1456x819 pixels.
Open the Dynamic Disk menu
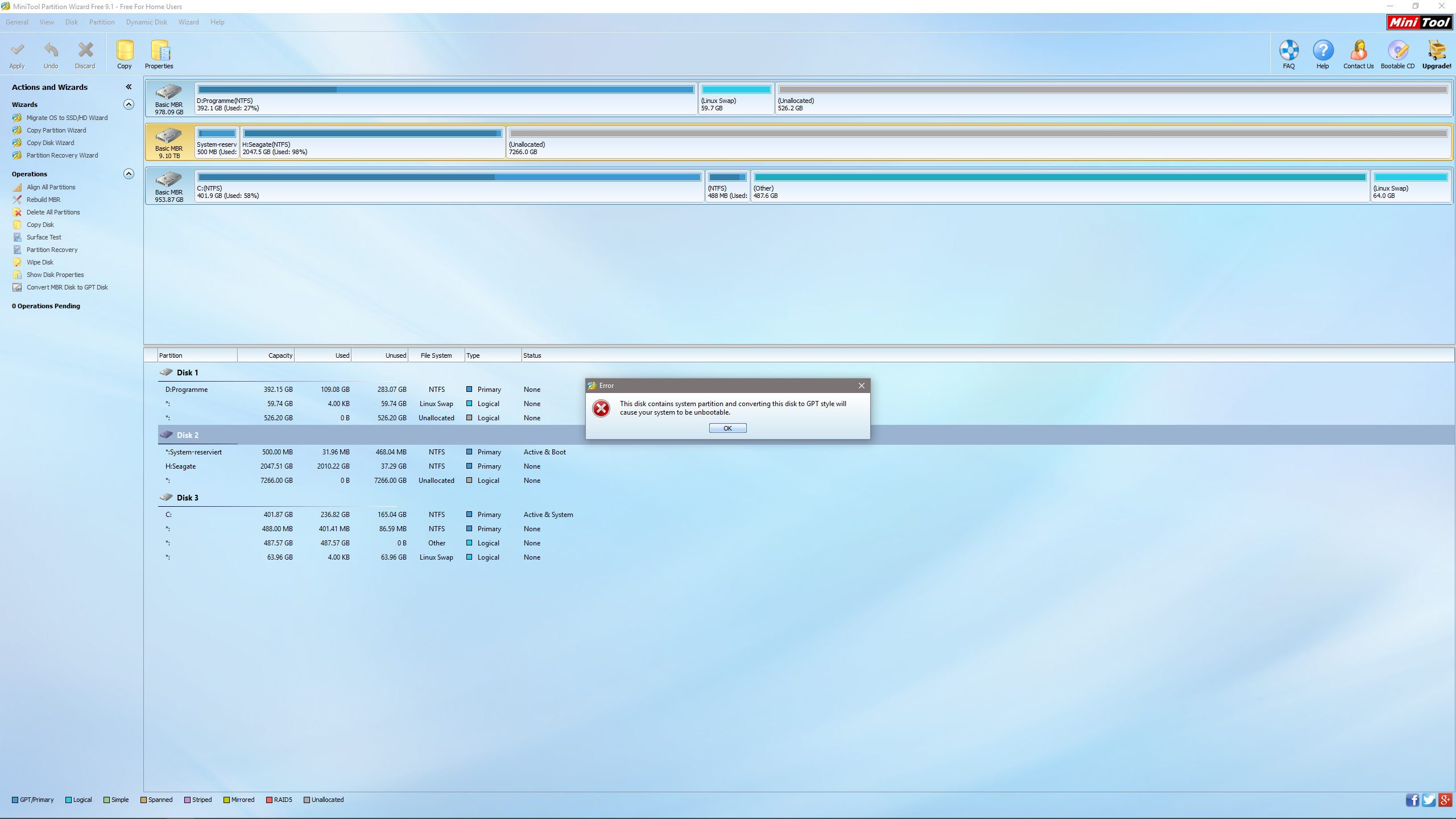pos(146,22)
